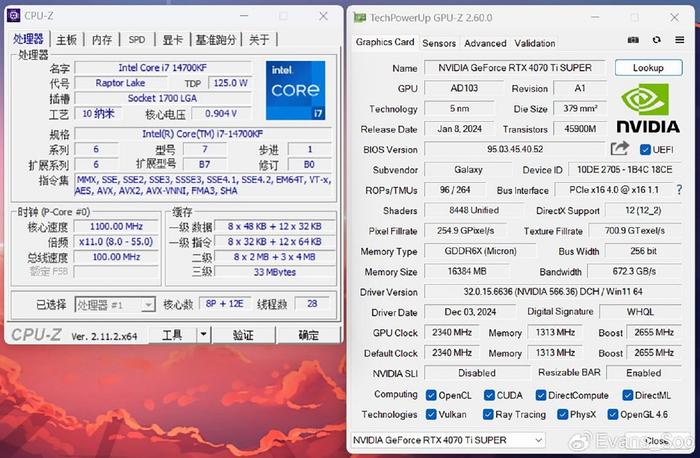Toggle the OpenCL checkbox
The height and width of the screenshot is (458, 700).
pos(431,395)
